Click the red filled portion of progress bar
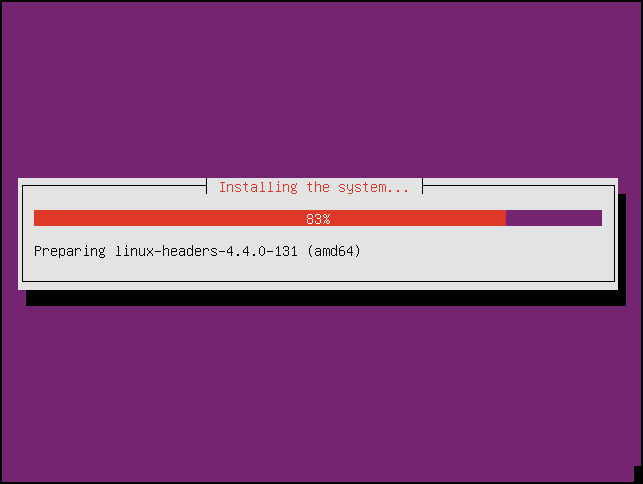The width and height of the screenshot is (643, 484). tap(270, 218)
